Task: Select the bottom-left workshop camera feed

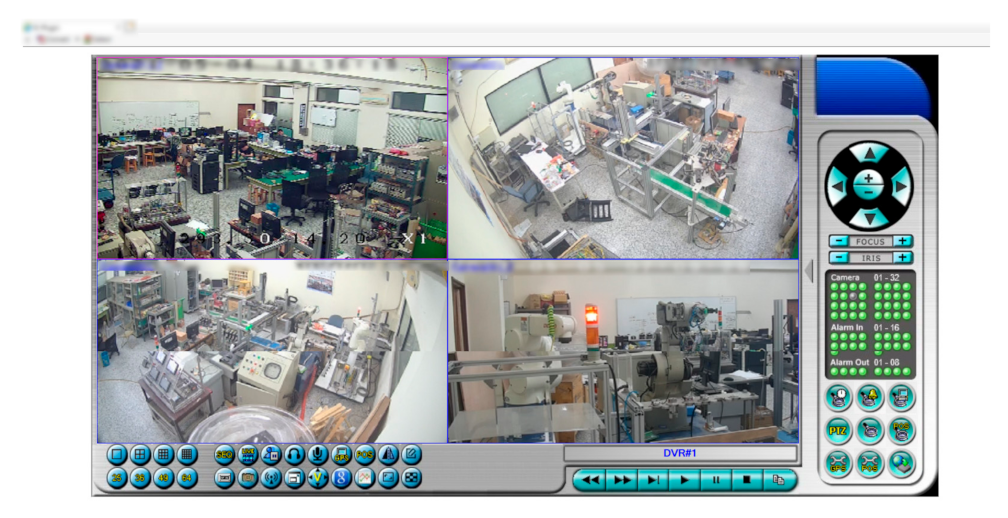Action: click(272, 352)
